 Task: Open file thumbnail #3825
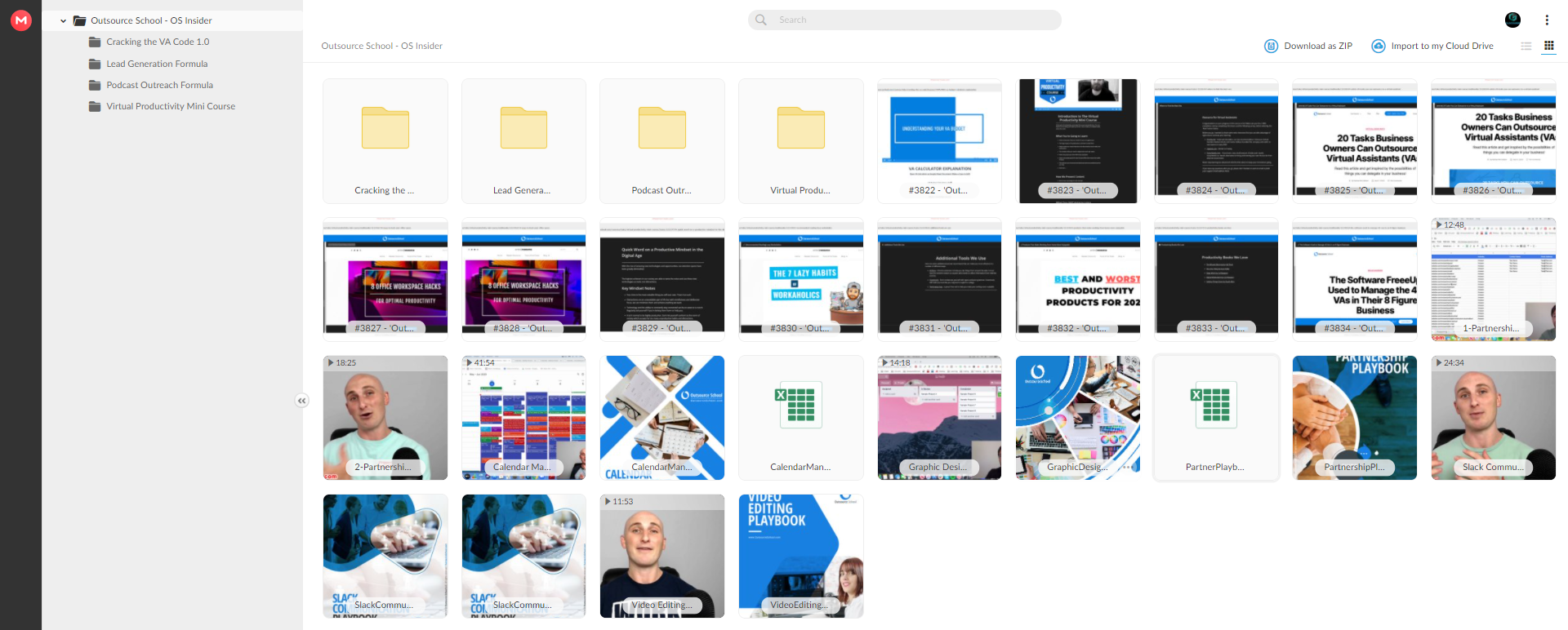coord(1355,141)
